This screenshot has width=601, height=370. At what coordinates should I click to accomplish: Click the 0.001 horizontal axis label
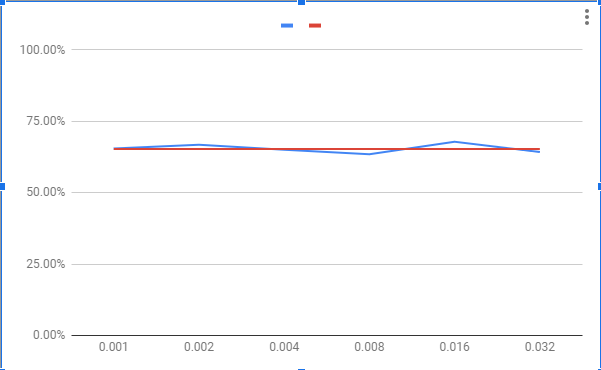coord(113,347)
